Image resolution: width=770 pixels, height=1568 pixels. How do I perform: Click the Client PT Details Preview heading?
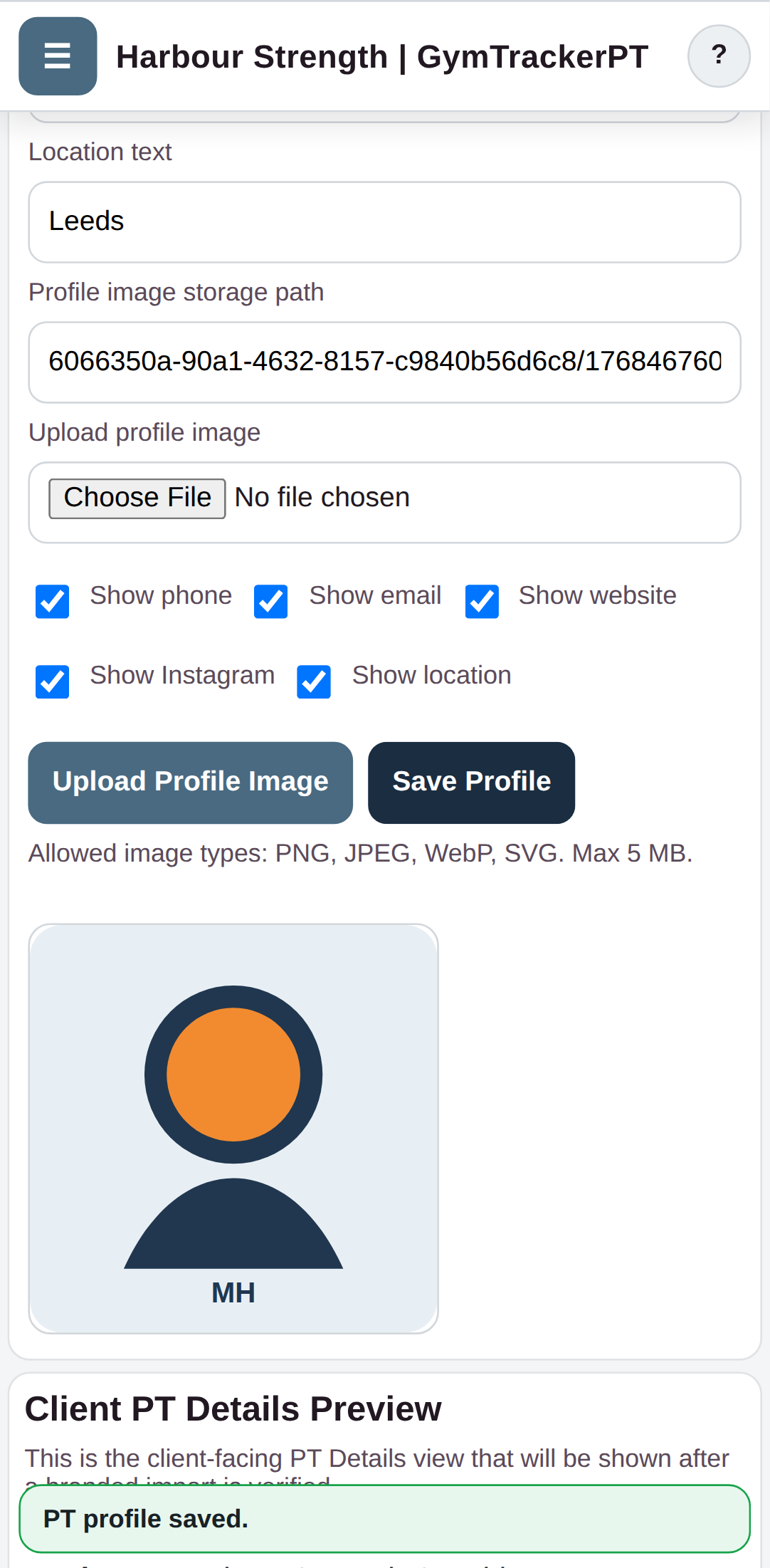click(233, 1408)
